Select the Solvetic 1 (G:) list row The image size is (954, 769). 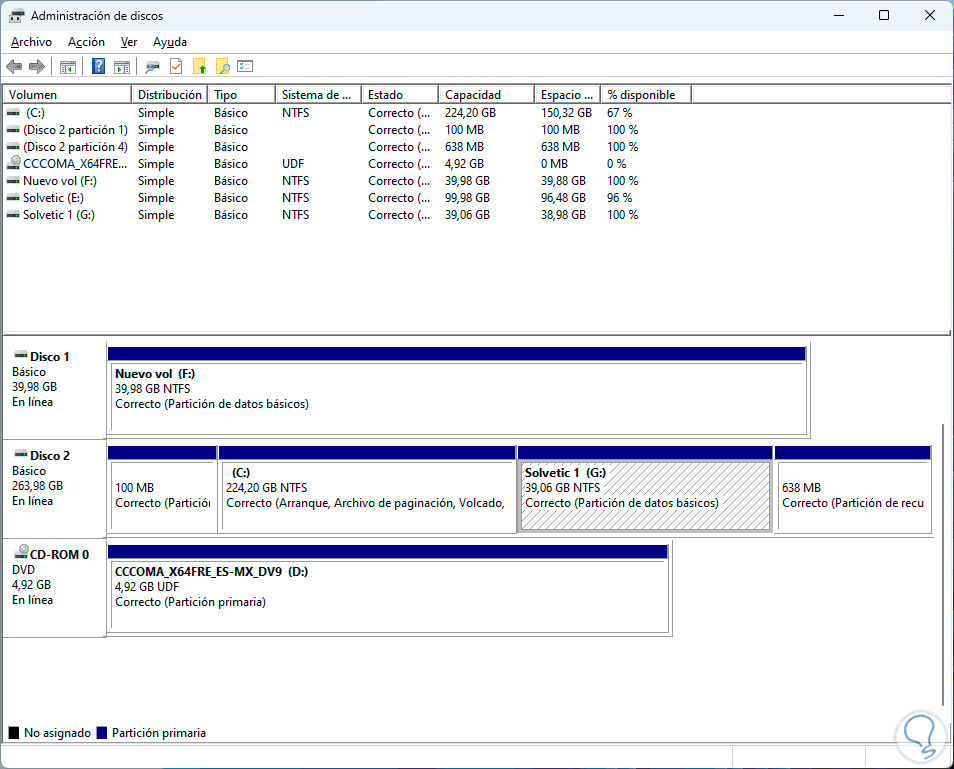pyautogui.click(x=347, y=215)
